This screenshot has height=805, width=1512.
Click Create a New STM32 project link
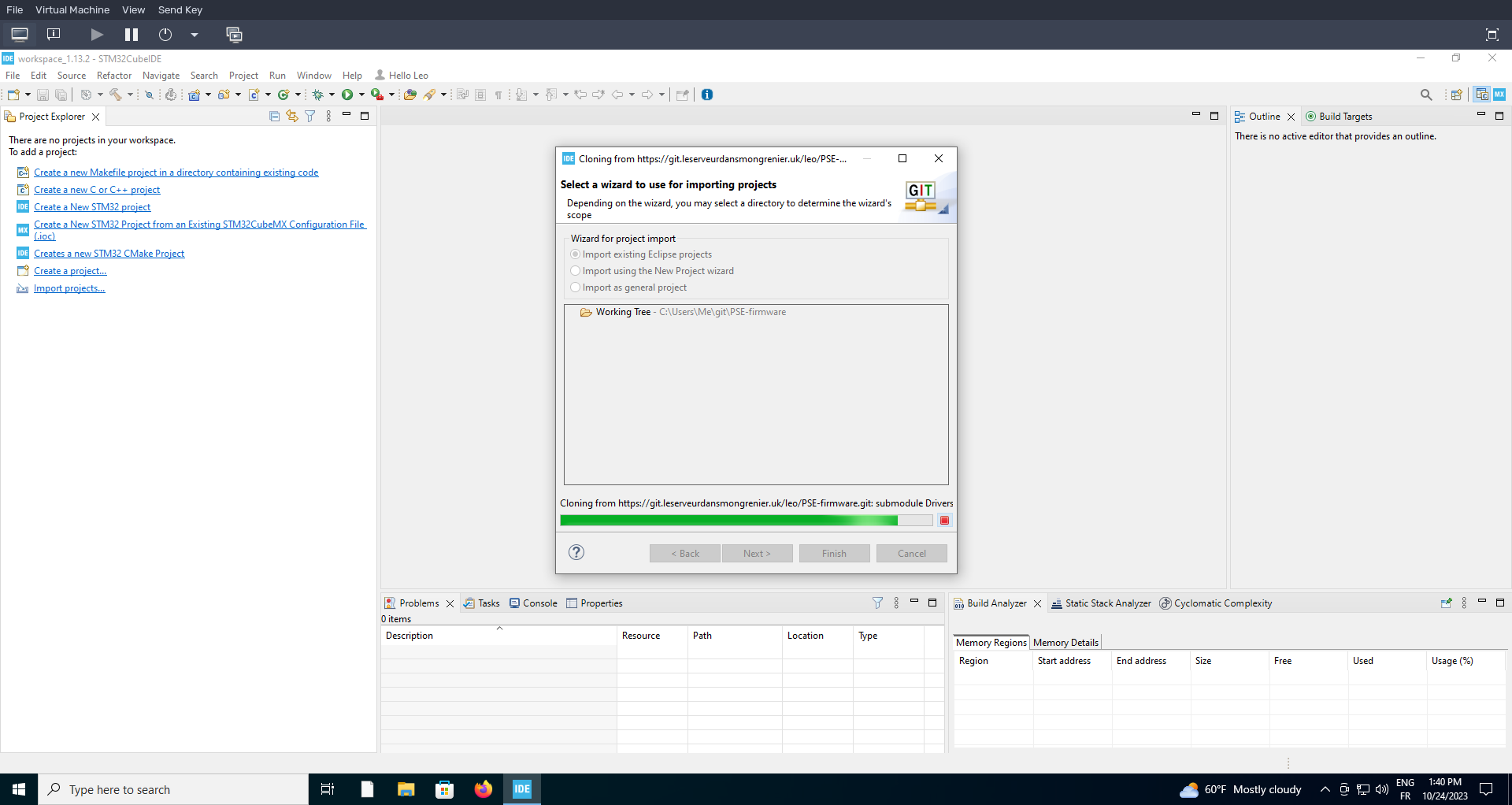[92, 207]
